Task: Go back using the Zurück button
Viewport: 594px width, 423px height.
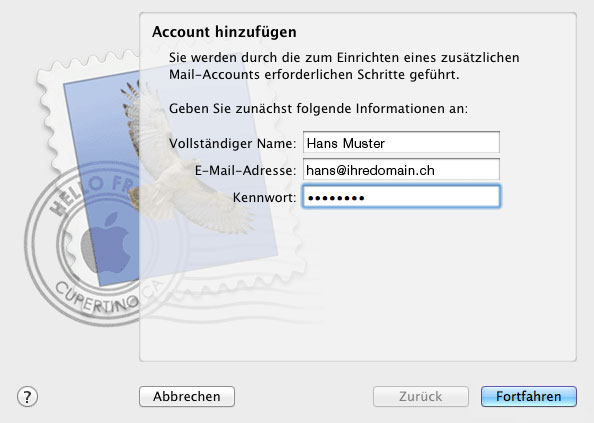Action: pyautogui.click(x=421, y=396)
